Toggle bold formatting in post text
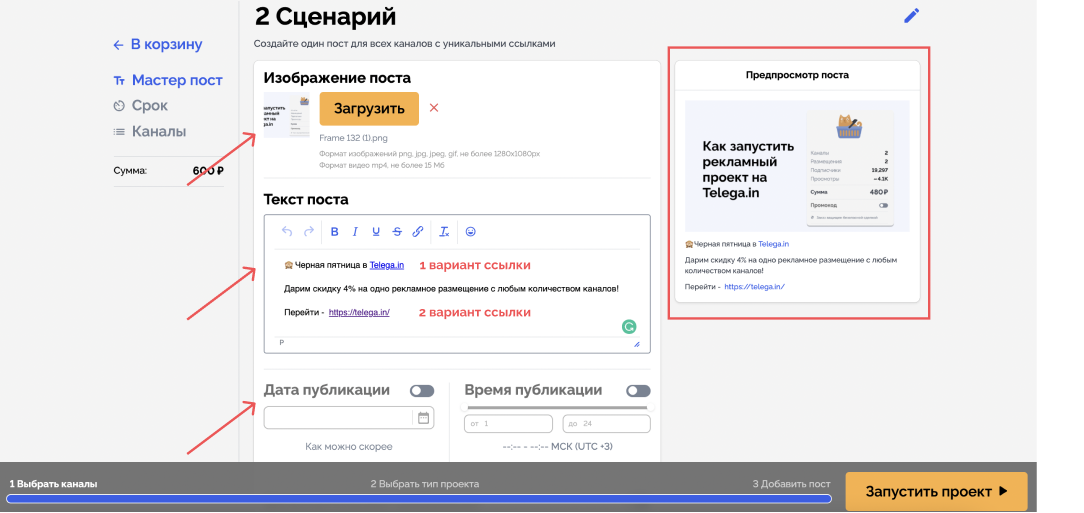This screenshot has width=1084, height=513. tap(335, 232)
